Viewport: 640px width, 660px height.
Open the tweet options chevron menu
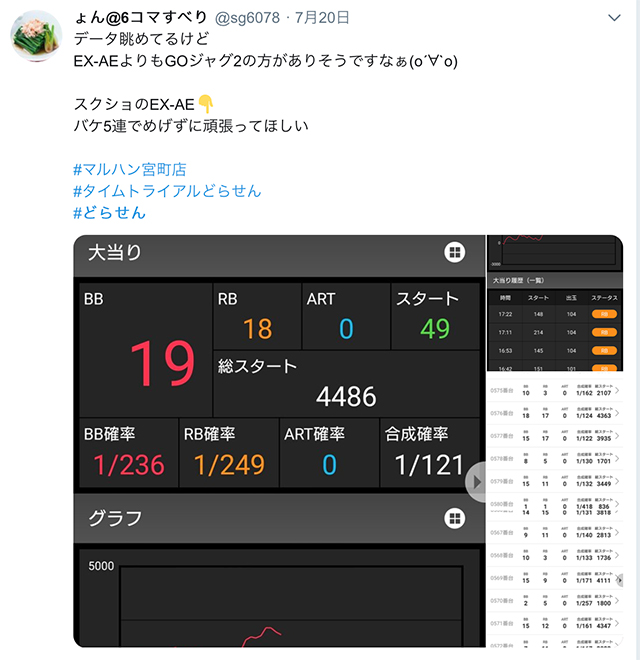point(614,18)
